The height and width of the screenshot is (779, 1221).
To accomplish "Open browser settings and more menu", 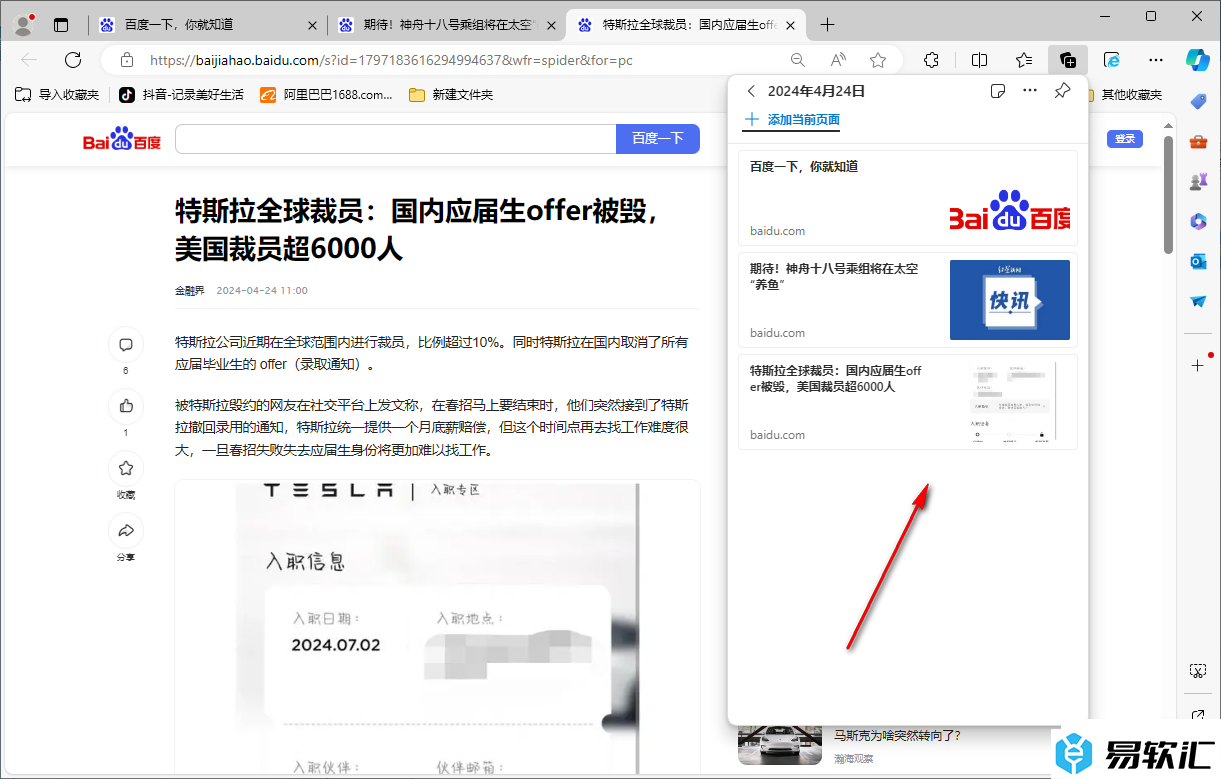I will [1156, 60].
